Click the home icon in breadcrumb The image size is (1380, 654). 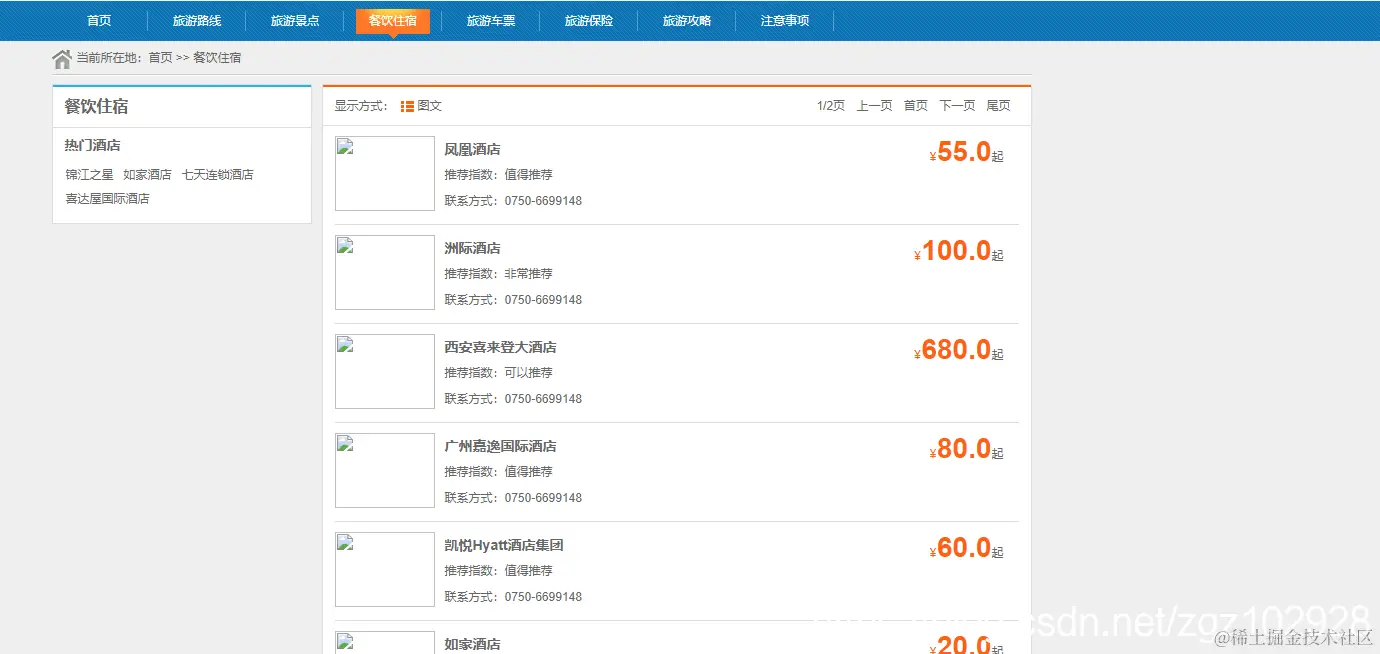click(x=62, y=59)
